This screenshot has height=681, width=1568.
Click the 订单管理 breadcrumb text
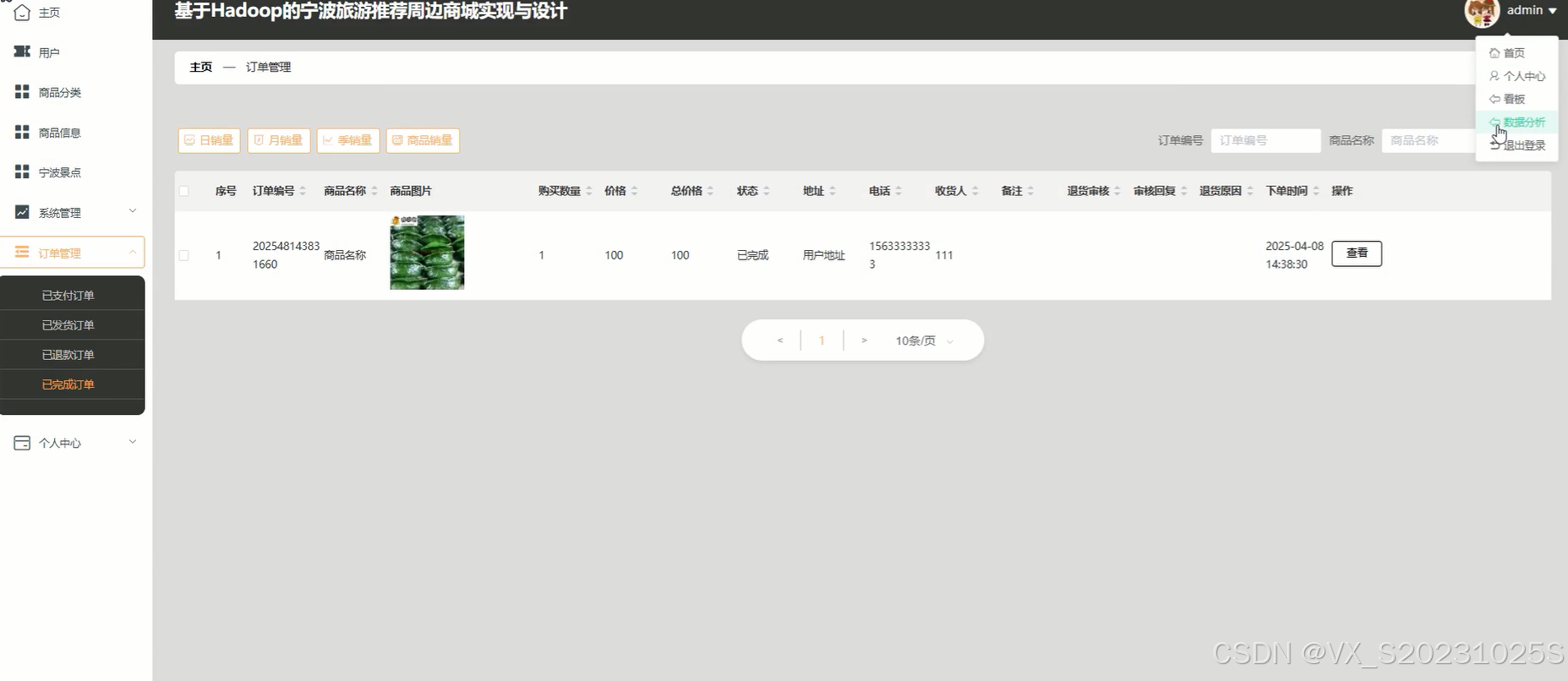[268, 67]
